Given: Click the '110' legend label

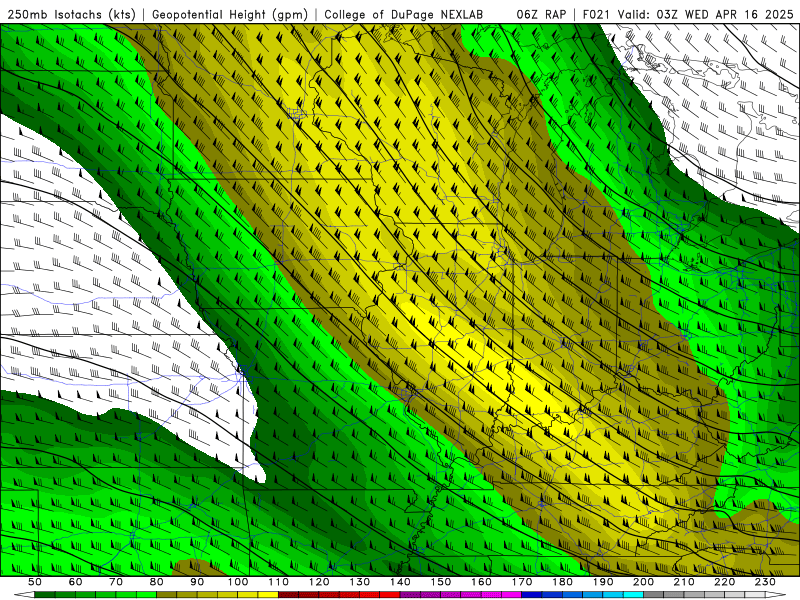Looking at the screenshot, I should [x=279, y=582].
